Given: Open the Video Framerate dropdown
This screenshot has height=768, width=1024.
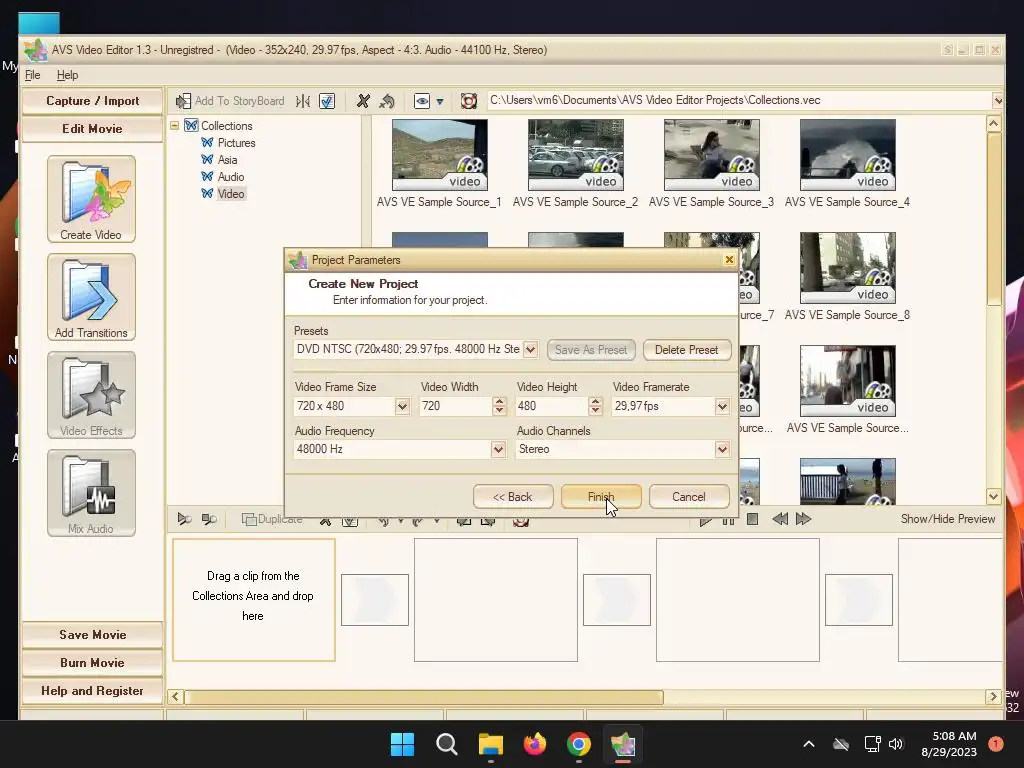Looking at the screenshot, I should 722,406.
